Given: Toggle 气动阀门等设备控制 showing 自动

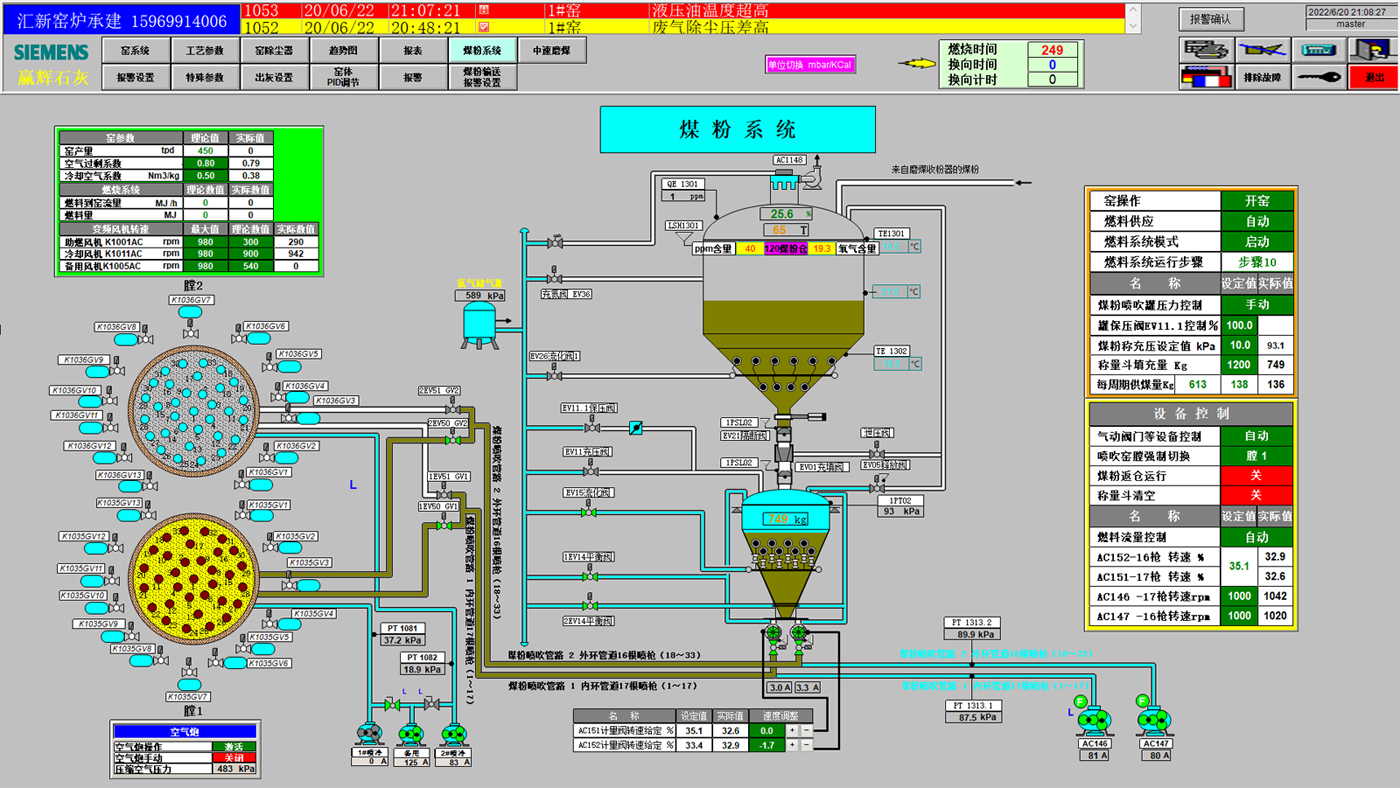Looking at the screenshot, I should [1257, 437].
